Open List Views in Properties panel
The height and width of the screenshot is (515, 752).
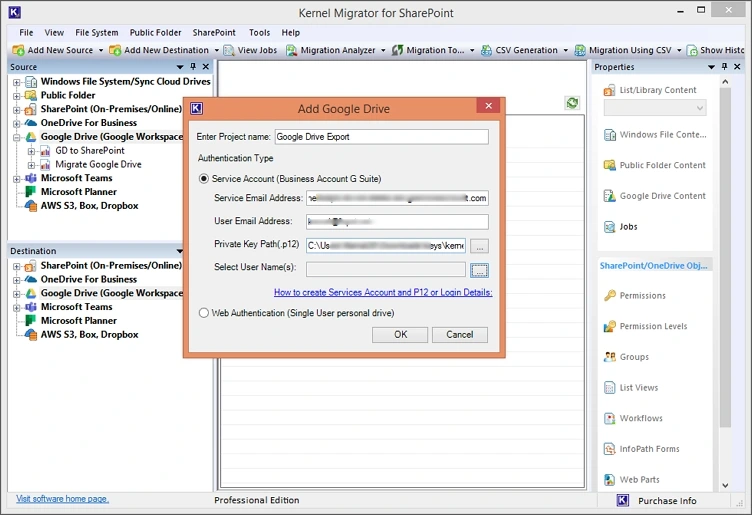[631, 388]
